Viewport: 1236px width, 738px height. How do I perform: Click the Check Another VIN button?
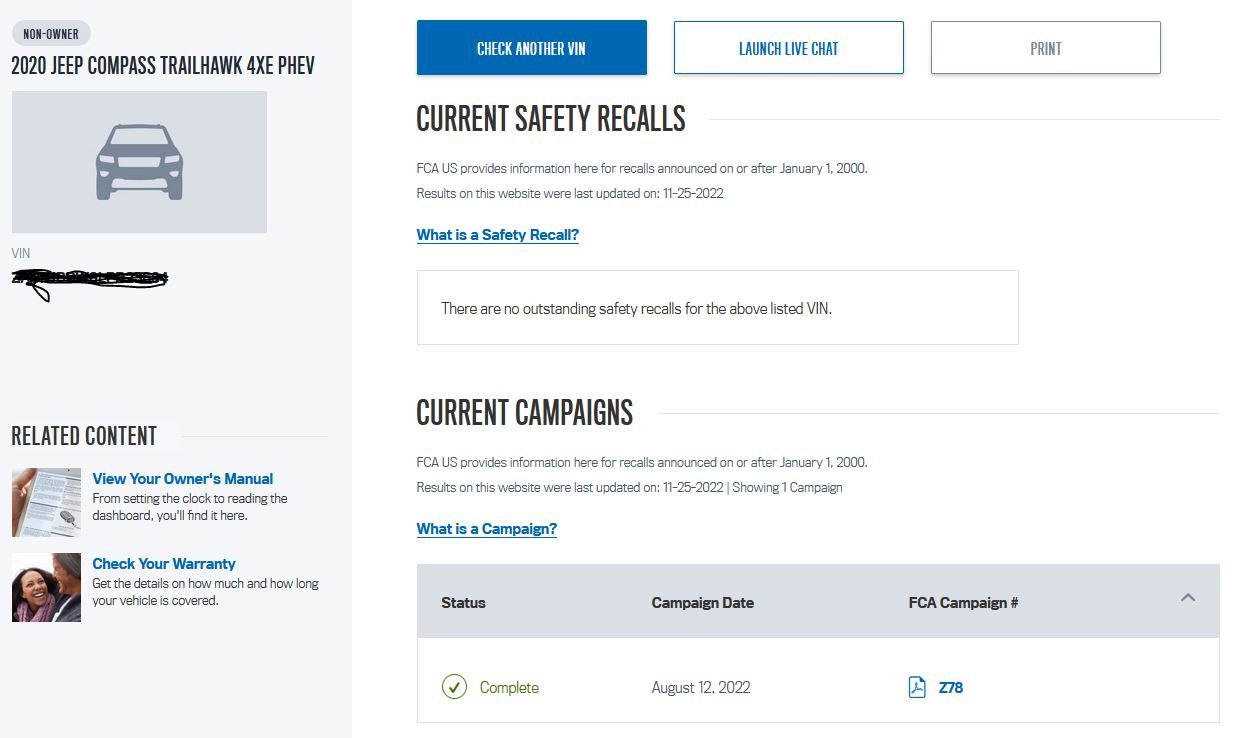(x=531, y=48)
